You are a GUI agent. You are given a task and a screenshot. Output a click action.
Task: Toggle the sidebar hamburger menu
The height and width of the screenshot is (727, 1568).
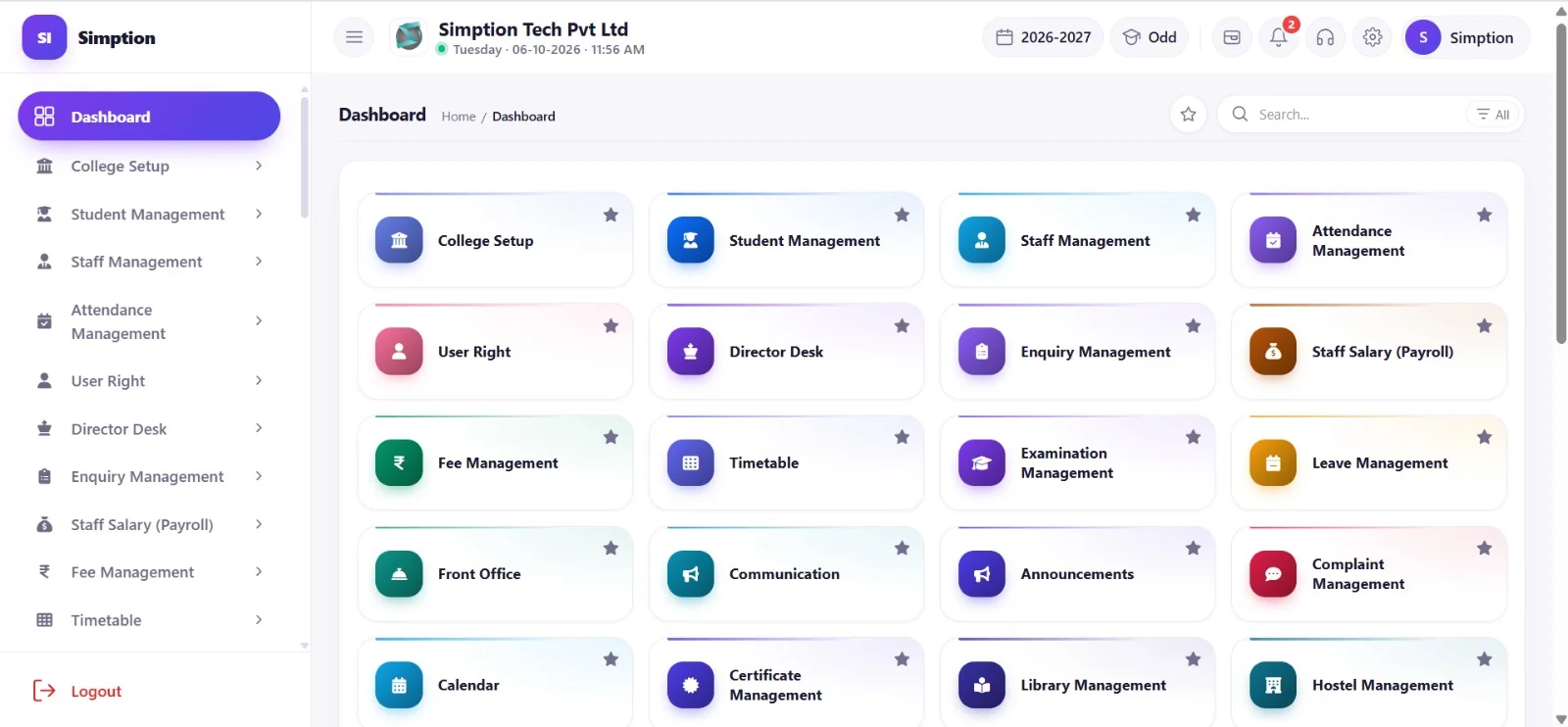[354, 37]
